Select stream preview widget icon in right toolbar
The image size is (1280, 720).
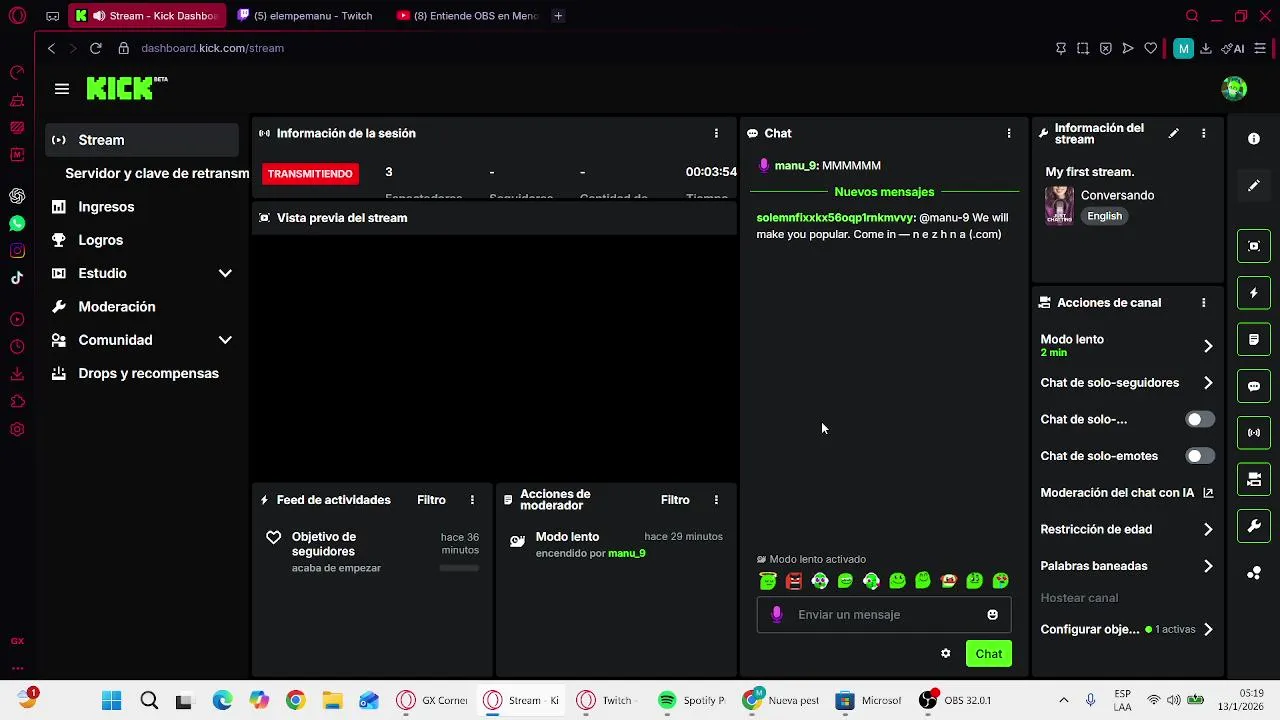(x=1254, y=246)
